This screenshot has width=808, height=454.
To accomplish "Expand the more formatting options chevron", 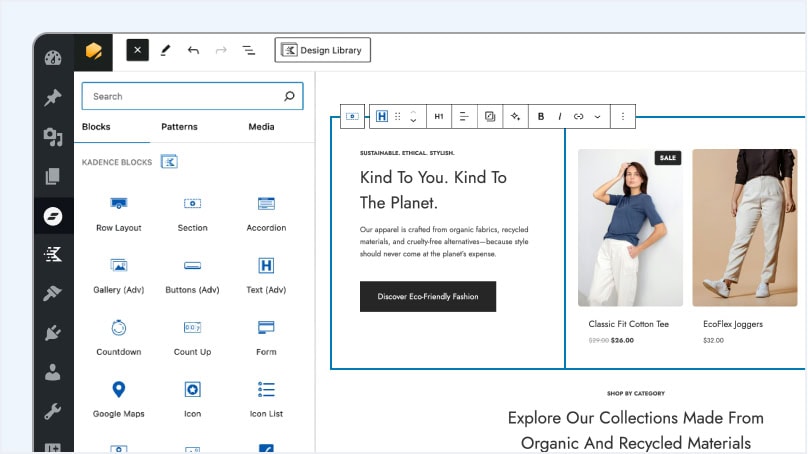I will [x=598, y=117].
